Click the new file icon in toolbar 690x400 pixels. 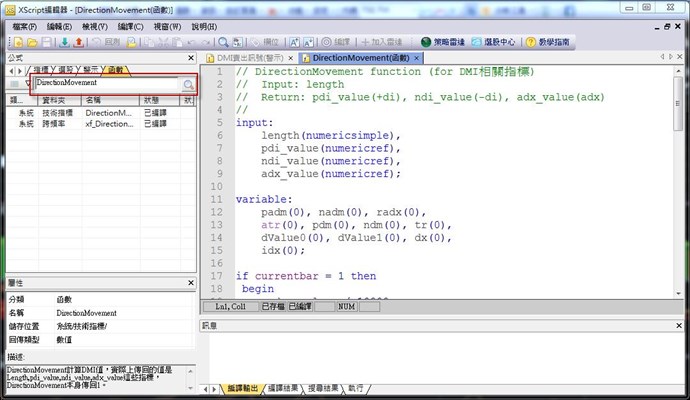point(17,42)
